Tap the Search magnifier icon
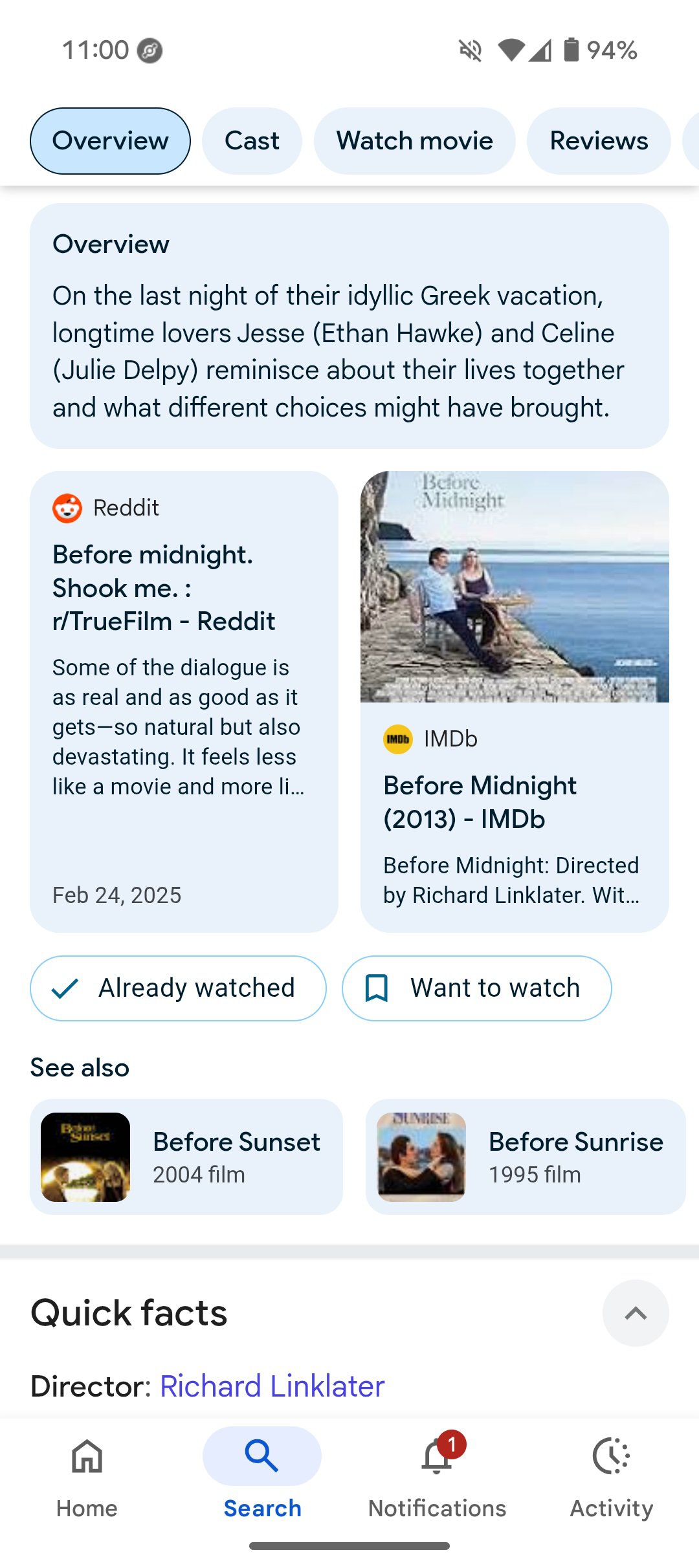699x1568 pixels. click(x=261, y=1457)
